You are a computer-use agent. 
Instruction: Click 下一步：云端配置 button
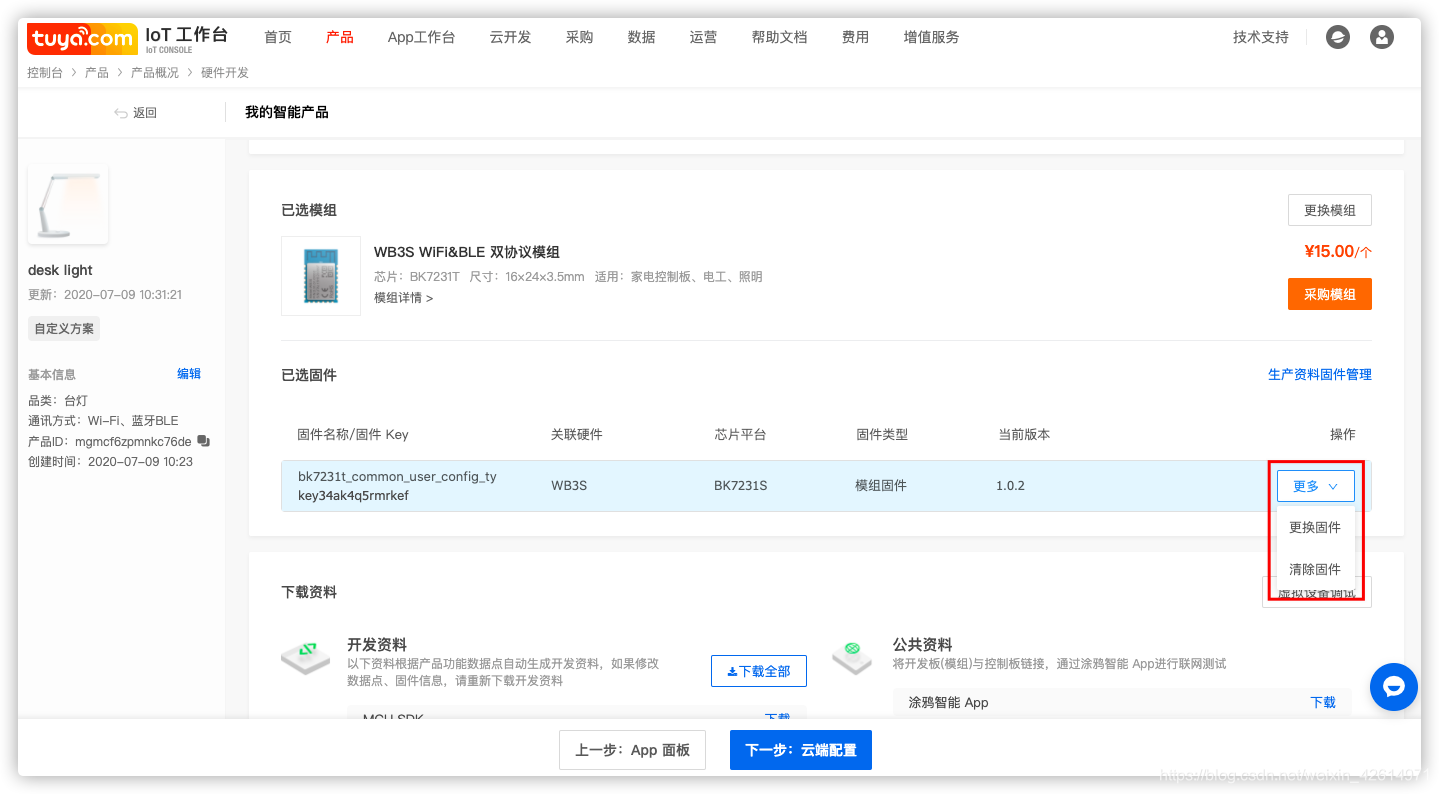(801, 750)
